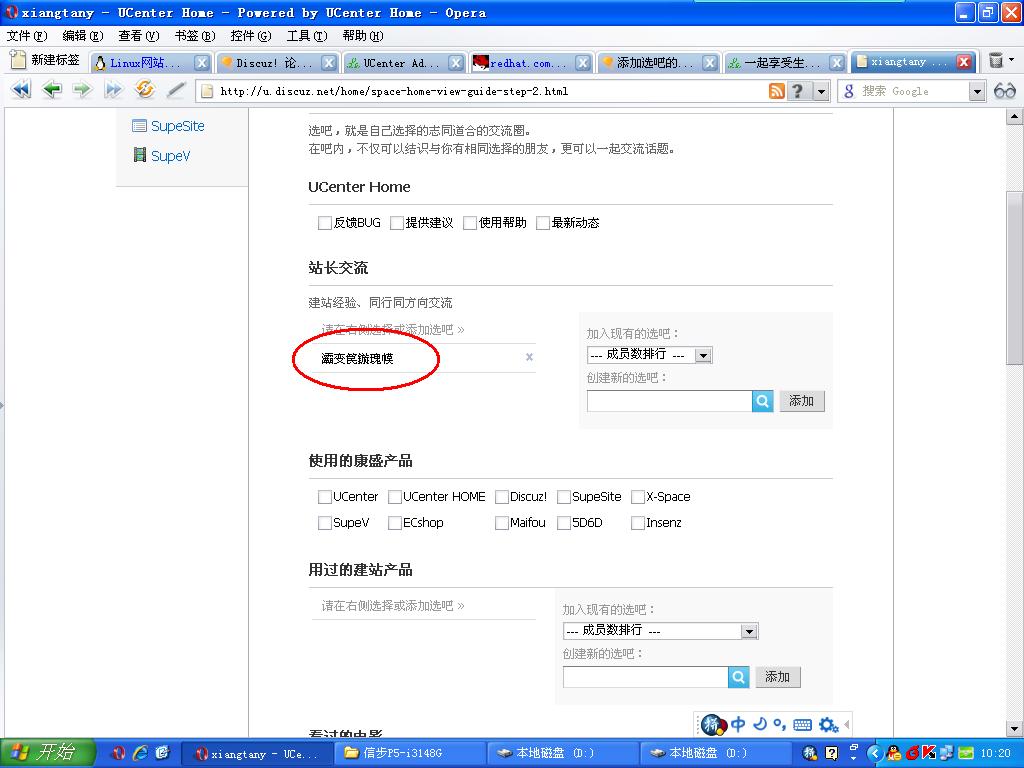Open the 查看 menu
The height and width of the screenshot is (768, 1024).
tap(138, 35)
